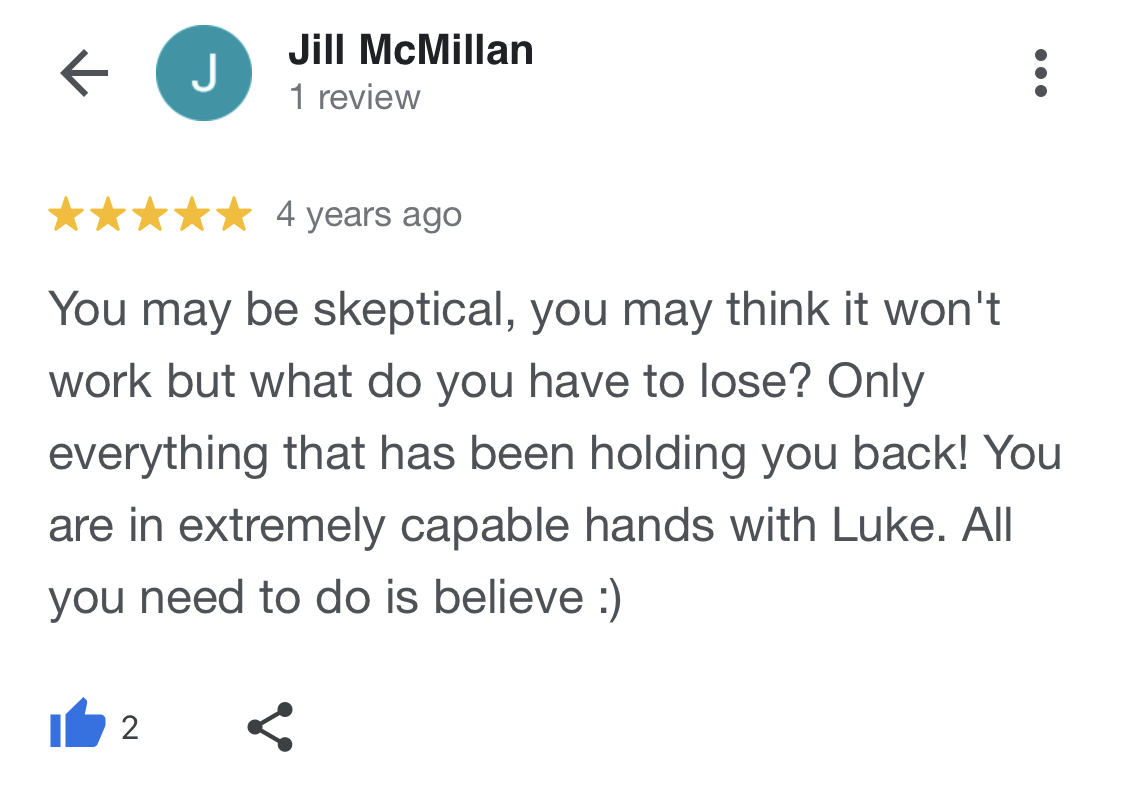Click the second rating star

click(x=108, y=214)
